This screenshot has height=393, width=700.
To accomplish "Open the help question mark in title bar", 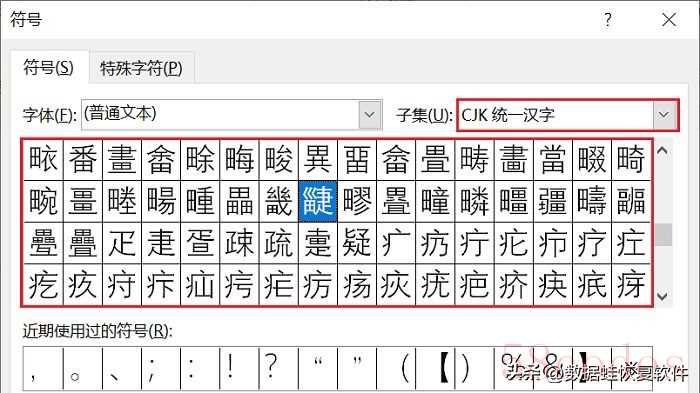I will [x=608, y=20].
